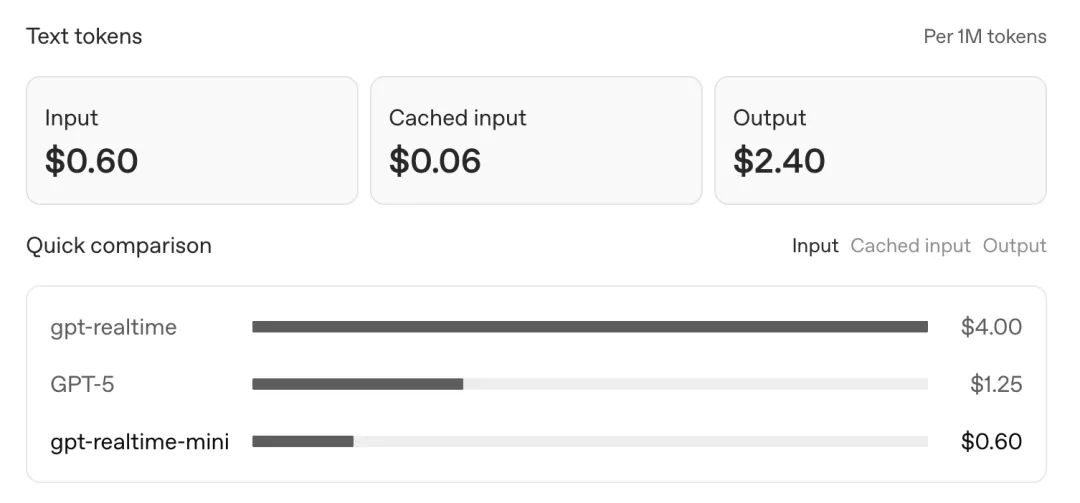Select the gpt-realtime-mini model name
The image size is (1080, 503).
pos(139,442)
